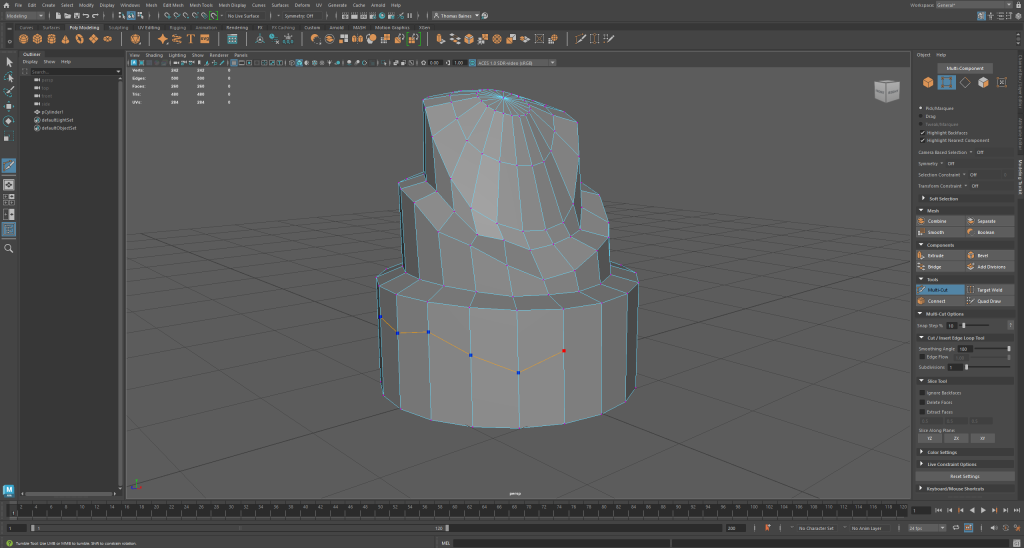The image size is (1024, 548).
Task: Expand the Color Settings section
Action: [x=943, y=452]
